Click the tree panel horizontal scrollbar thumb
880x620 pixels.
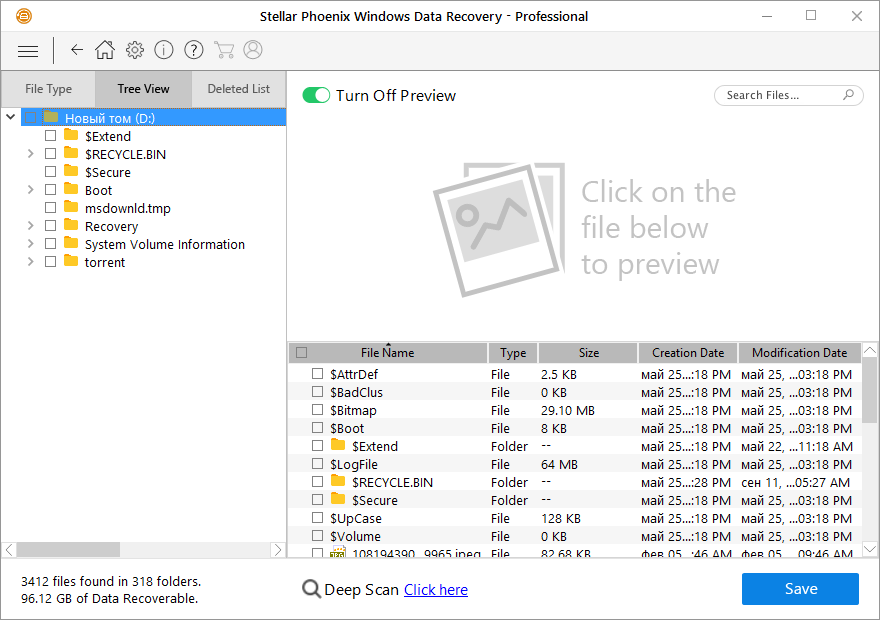point(68,550)
